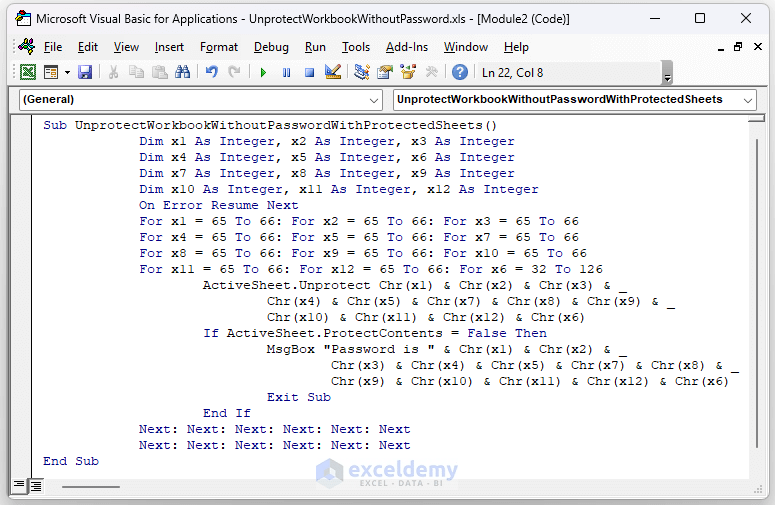Minimize the inner code window
Screen dimensions: 775x505
tap(721, 47)
